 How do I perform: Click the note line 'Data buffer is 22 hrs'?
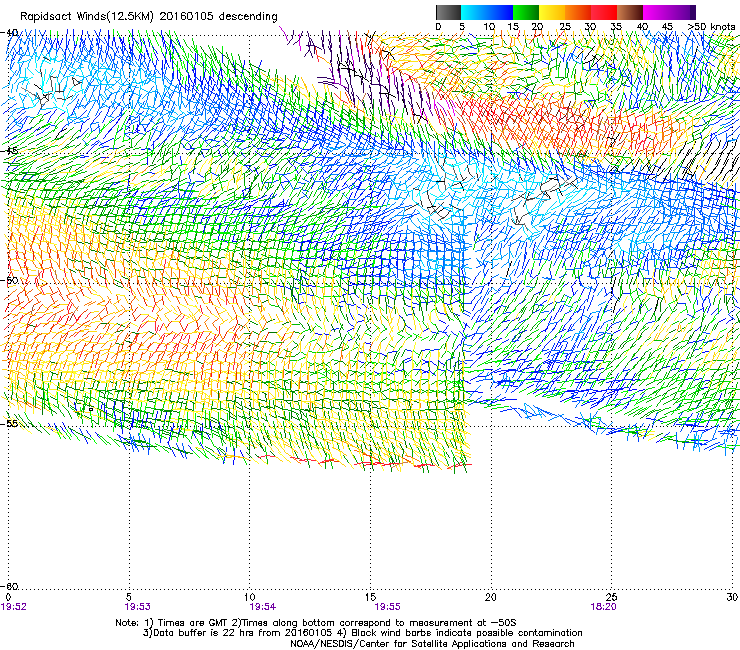(363, 633)
